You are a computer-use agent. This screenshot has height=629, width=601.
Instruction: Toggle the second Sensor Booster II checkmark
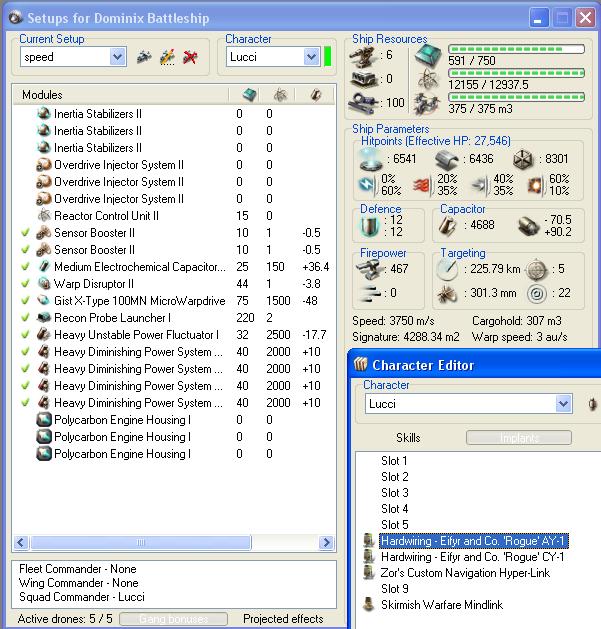[25, 250]
